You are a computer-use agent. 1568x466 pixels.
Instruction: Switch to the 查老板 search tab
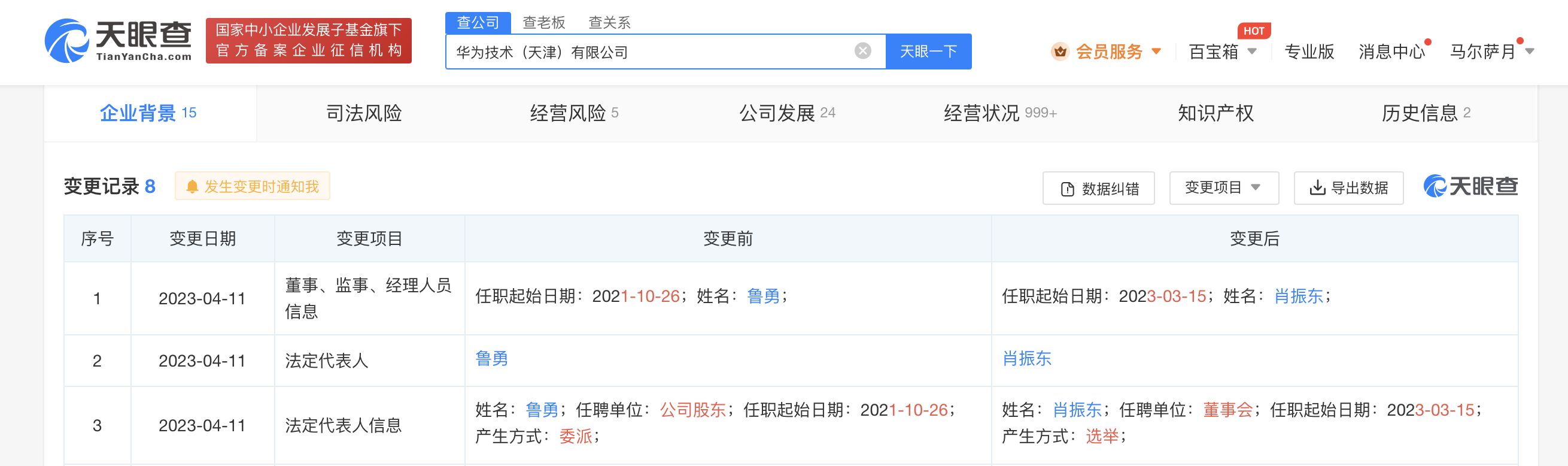pos(543,23)
